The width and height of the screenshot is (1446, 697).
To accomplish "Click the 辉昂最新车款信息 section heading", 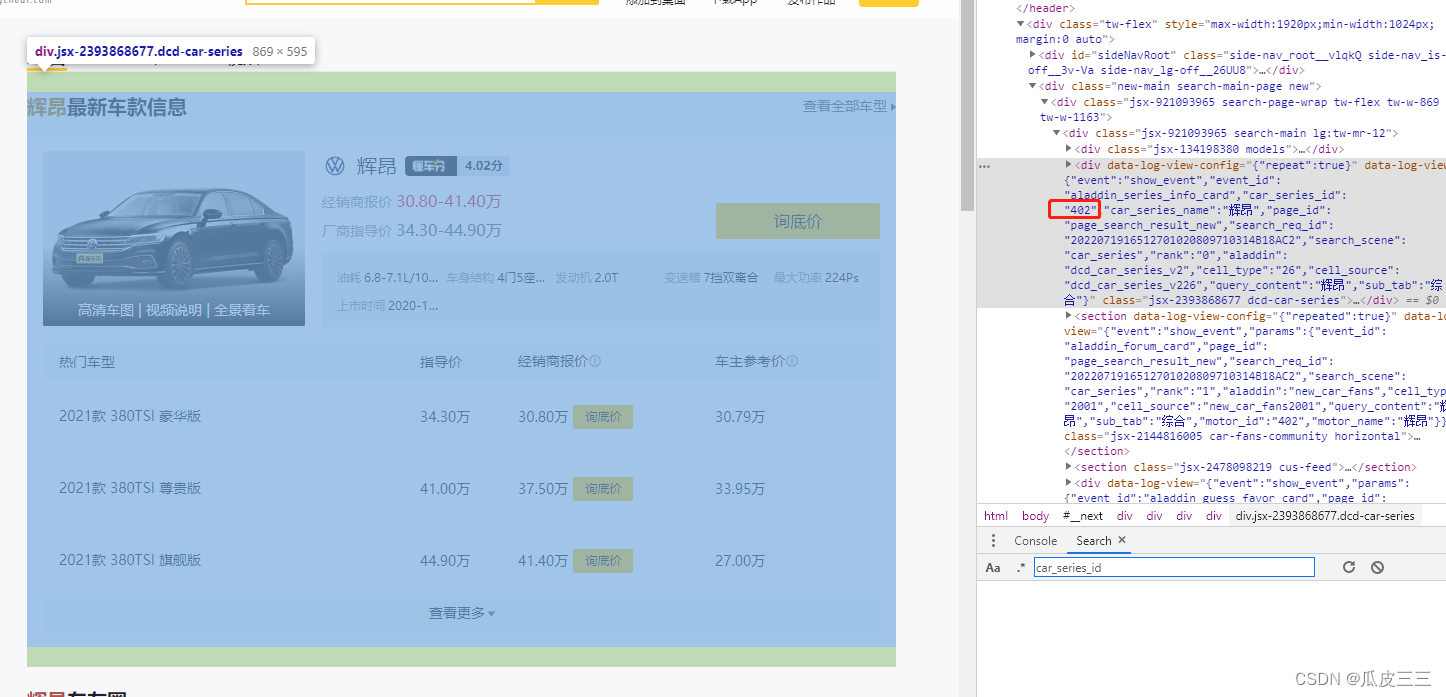I will tap(107, 107).
